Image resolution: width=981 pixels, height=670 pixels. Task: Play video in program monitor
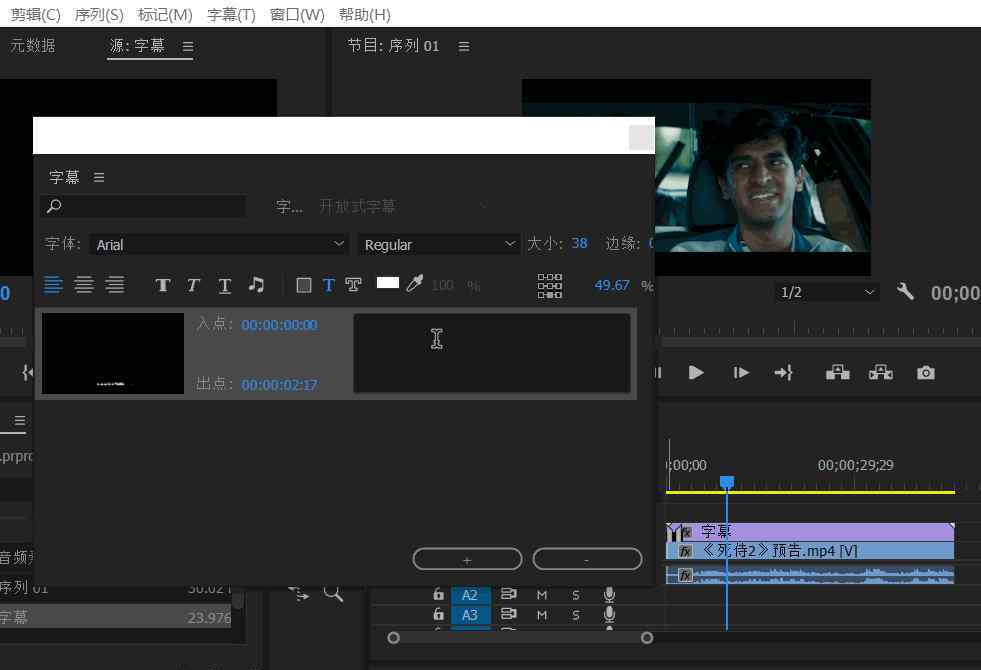696,373
